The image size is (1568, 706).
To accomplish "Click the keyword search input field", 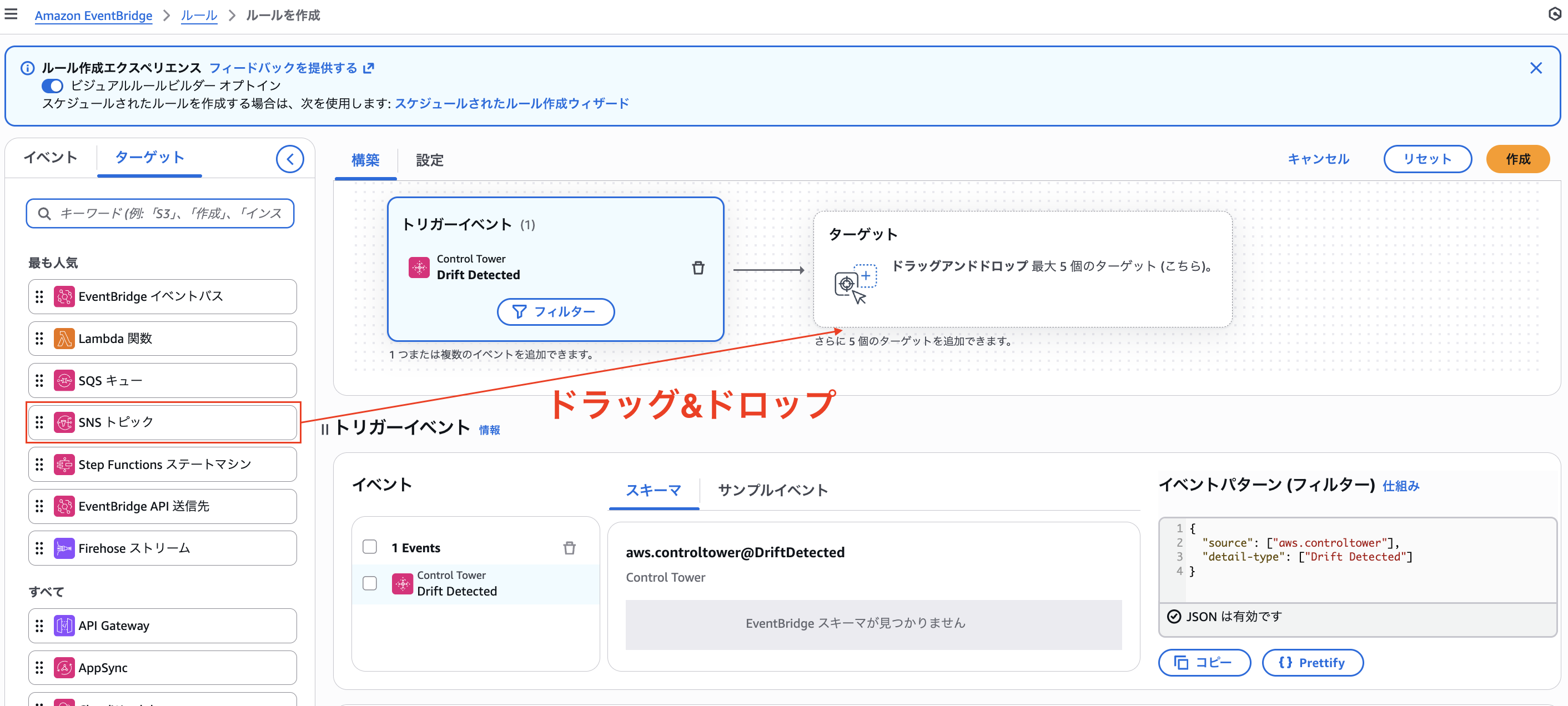I will pos(160,214).
